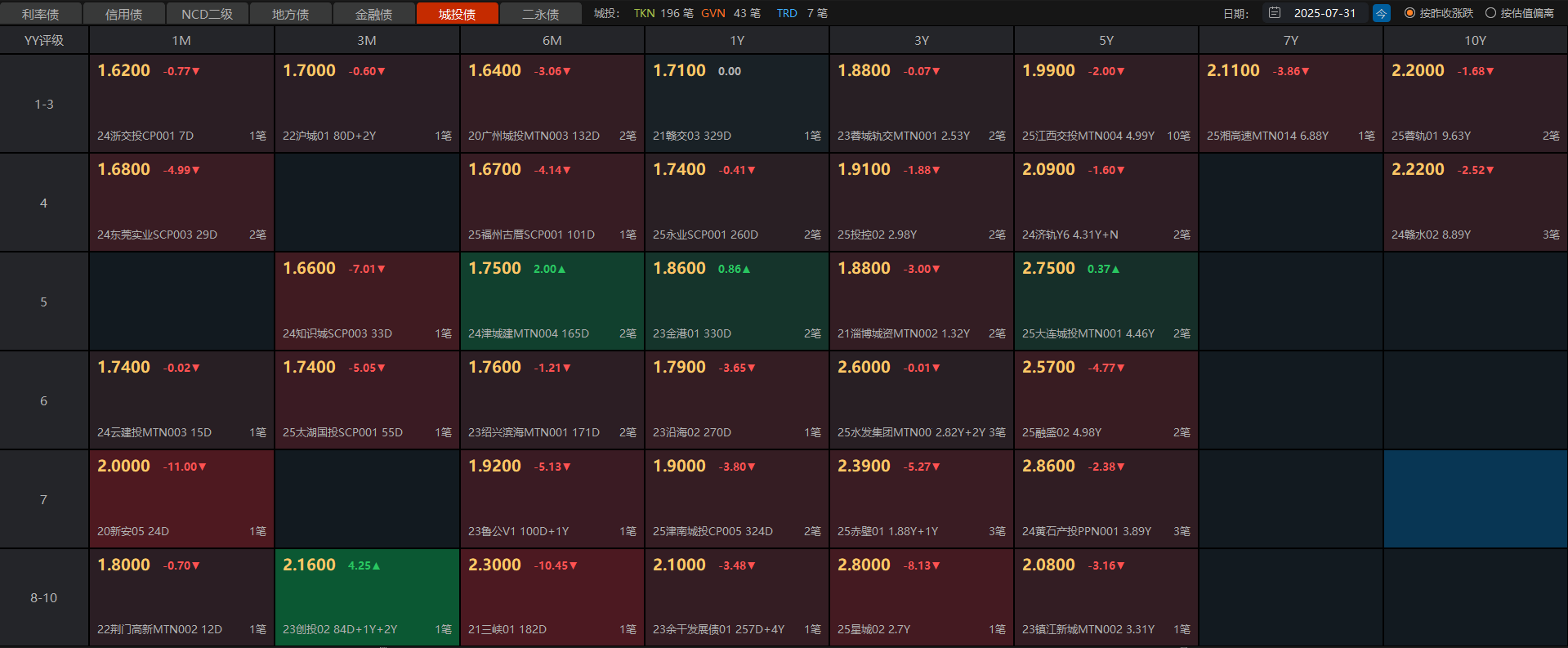Click the TRD 7 笔 statistic
This screenshot has height=648, width=1568.
pos(802,13)
